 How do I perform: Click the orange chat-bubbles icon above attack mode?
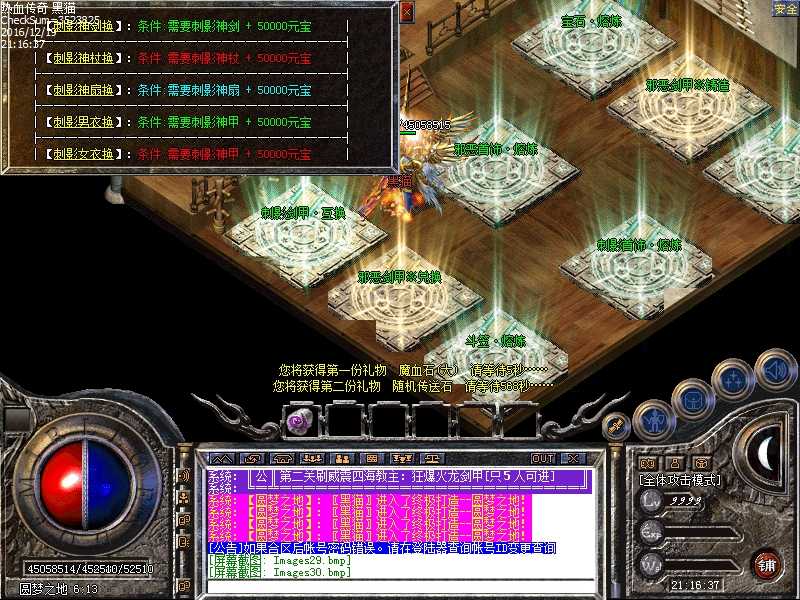[x=648, y=463]
